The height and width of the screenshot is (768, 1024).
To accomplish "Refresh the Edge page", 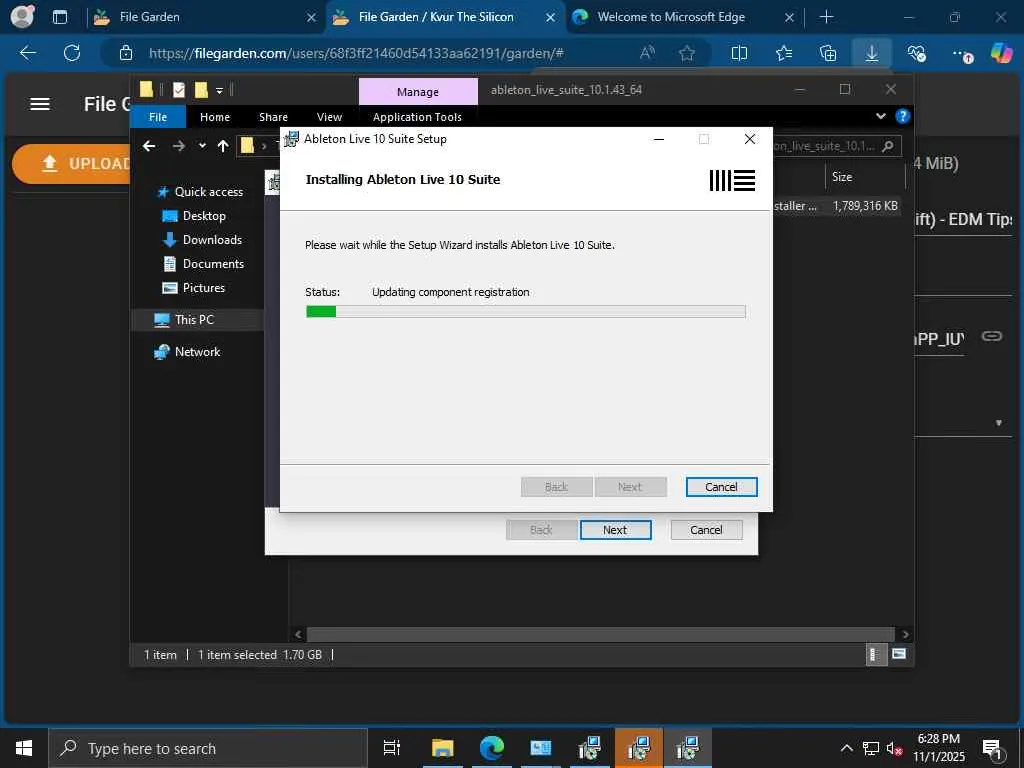I will click(72, 53).
